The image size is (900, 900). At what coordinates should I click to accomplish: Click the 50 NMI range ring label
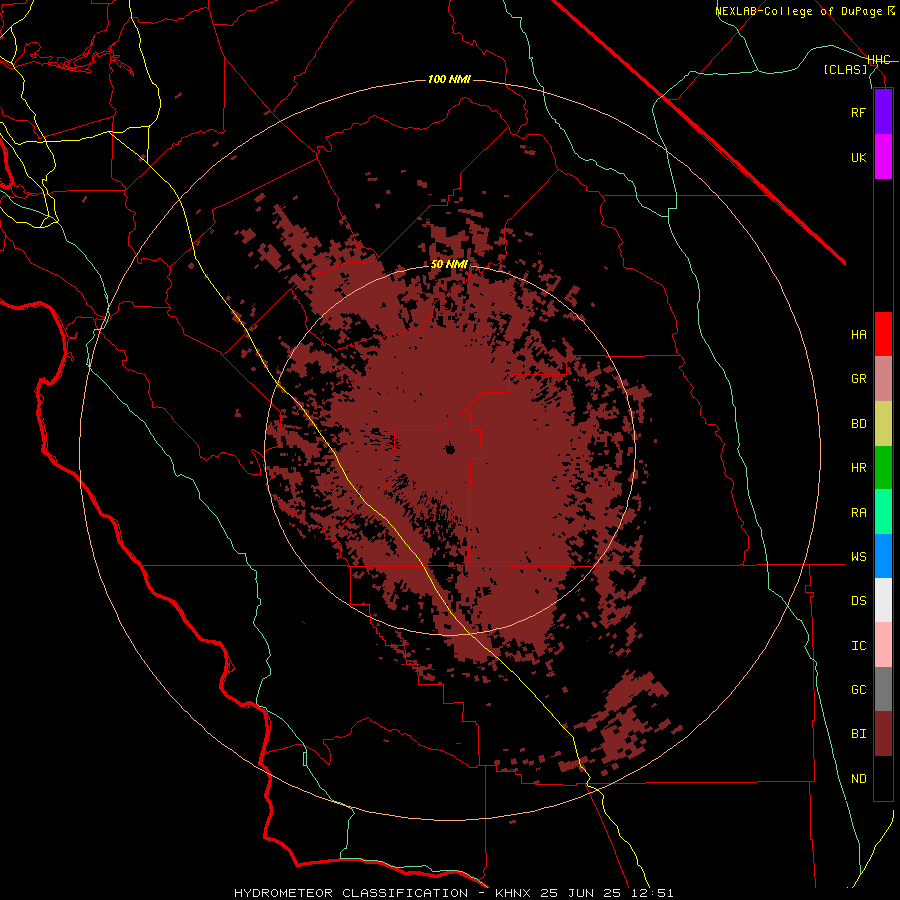pyautogui.click(x=449, y=265)
